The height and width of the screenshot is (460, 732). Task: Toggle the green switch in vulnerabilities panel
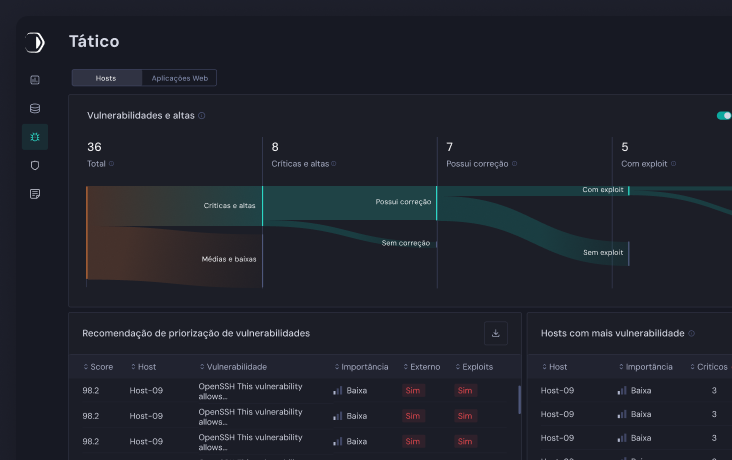pyautogui.click(x=724, y=116)
